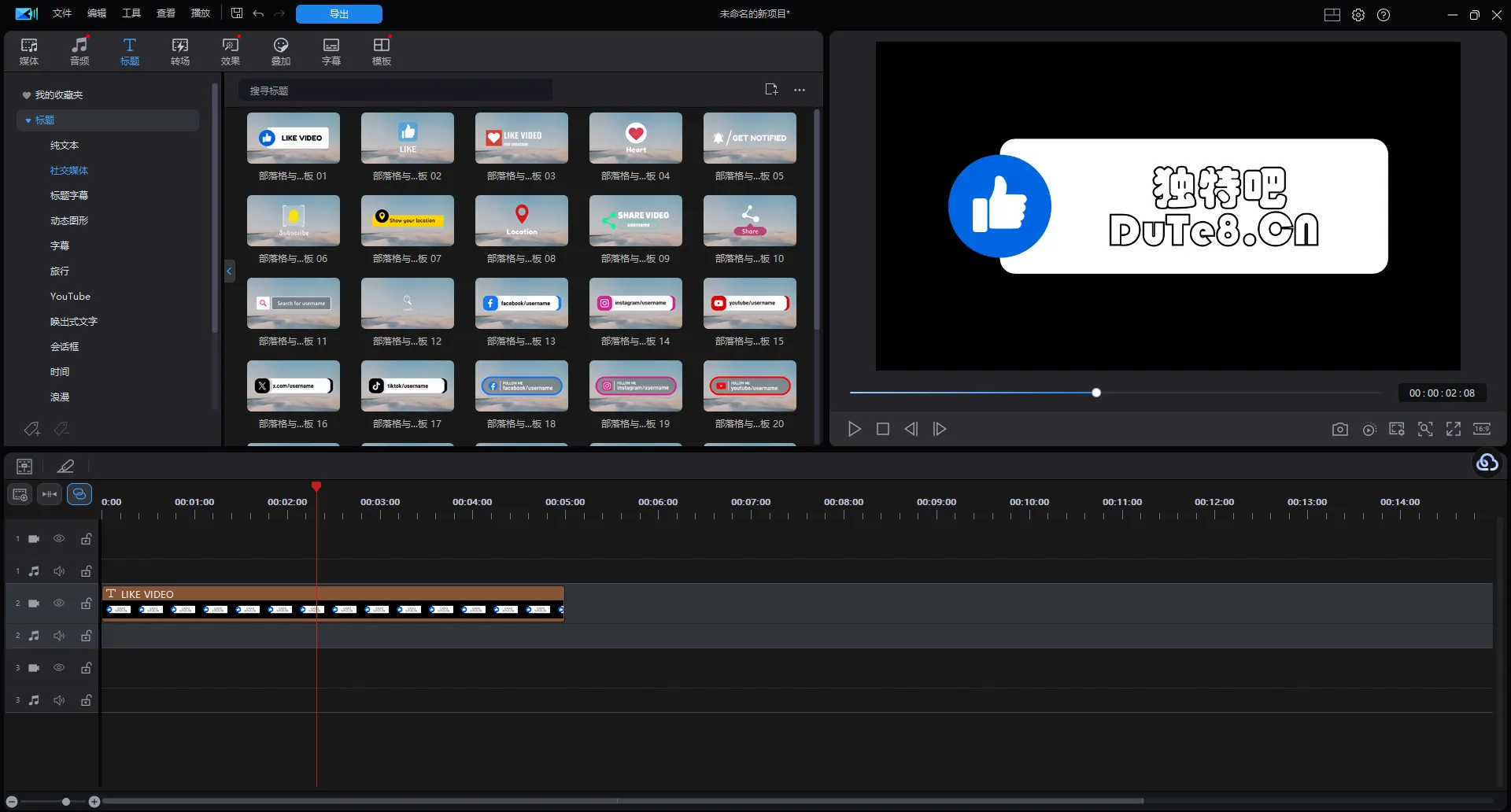Take a snapshot of the preview
Screen dimensions: 1511x812
click(x=1340, y=429)
